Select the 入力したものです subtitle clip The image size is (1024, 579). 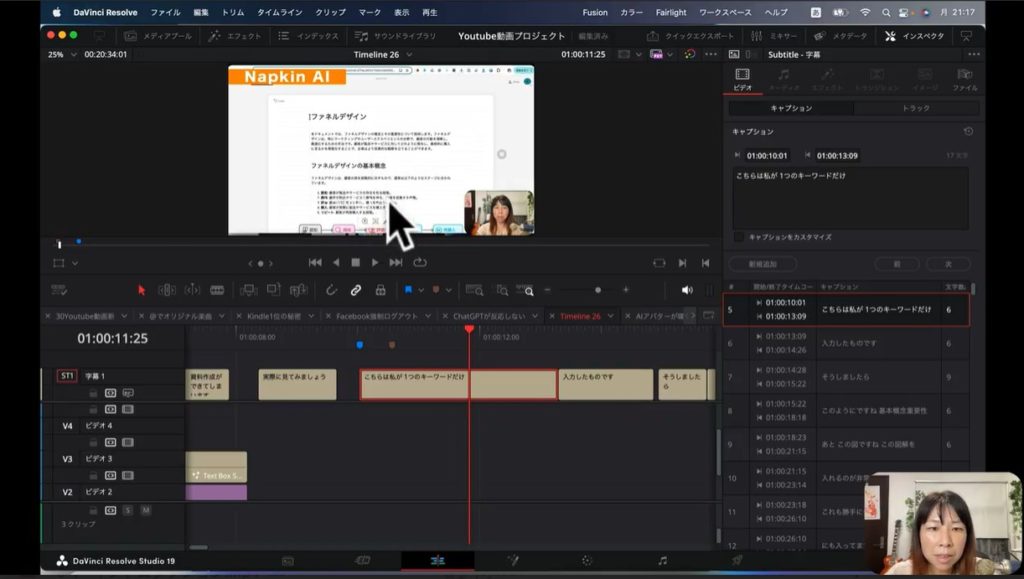(x=604, y=384)
